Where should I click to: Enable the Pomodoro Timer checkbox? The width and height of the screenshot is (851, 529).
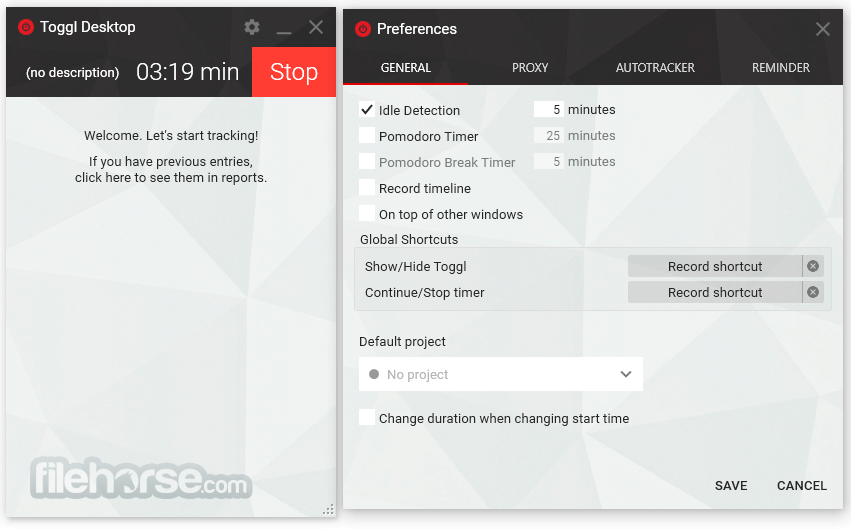pos(367,136)
